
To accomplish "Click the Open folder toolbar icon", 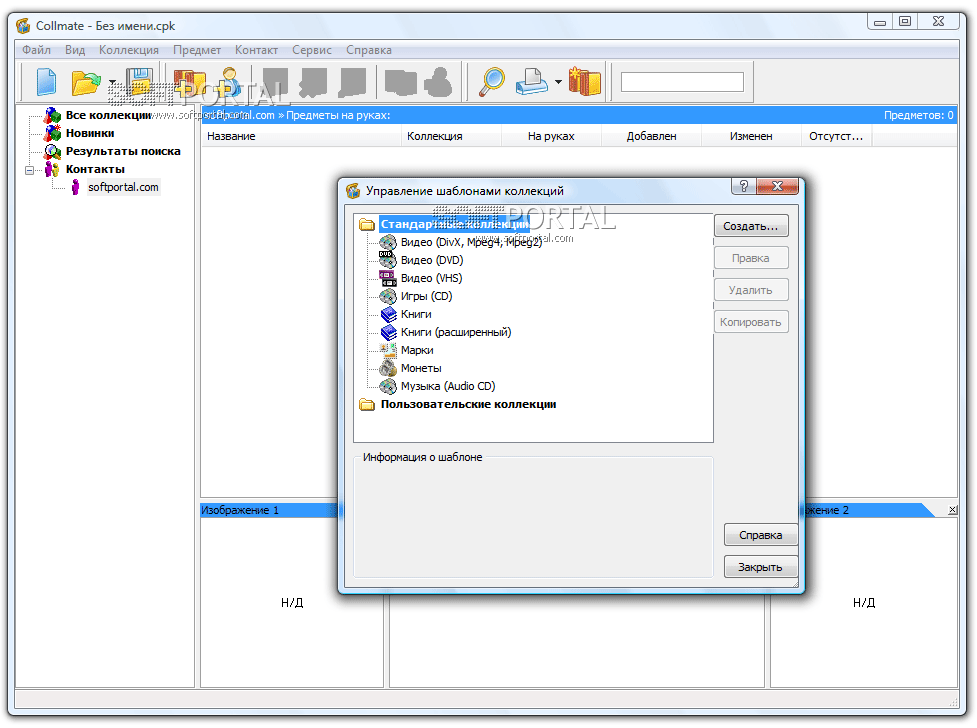I will 86,82.
